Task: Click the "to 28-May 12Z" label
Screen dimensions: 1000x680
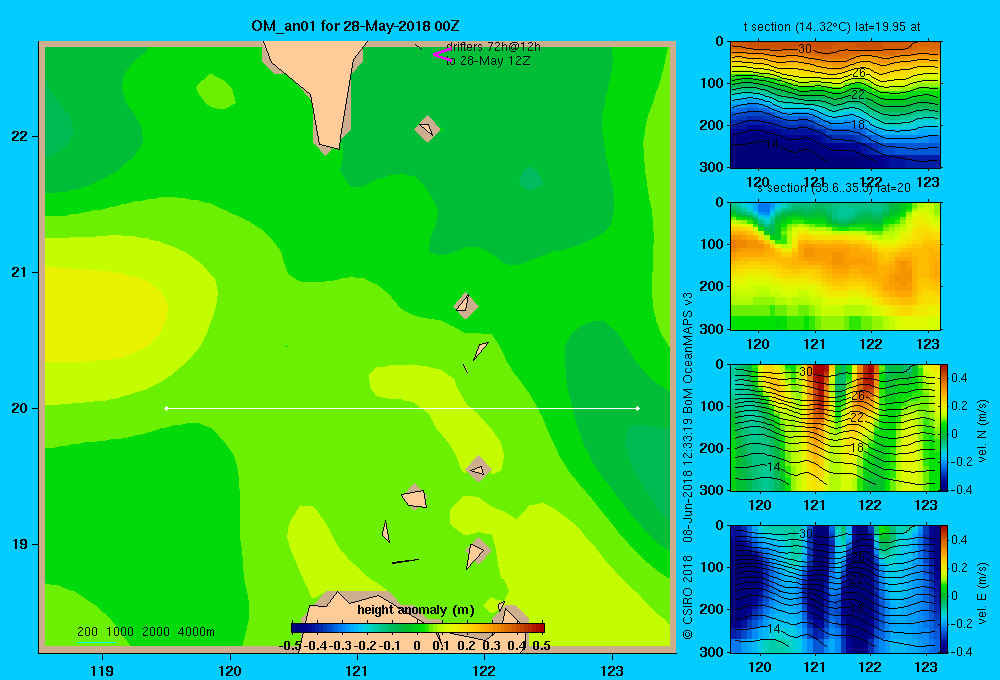Action: tap(488, 61)
